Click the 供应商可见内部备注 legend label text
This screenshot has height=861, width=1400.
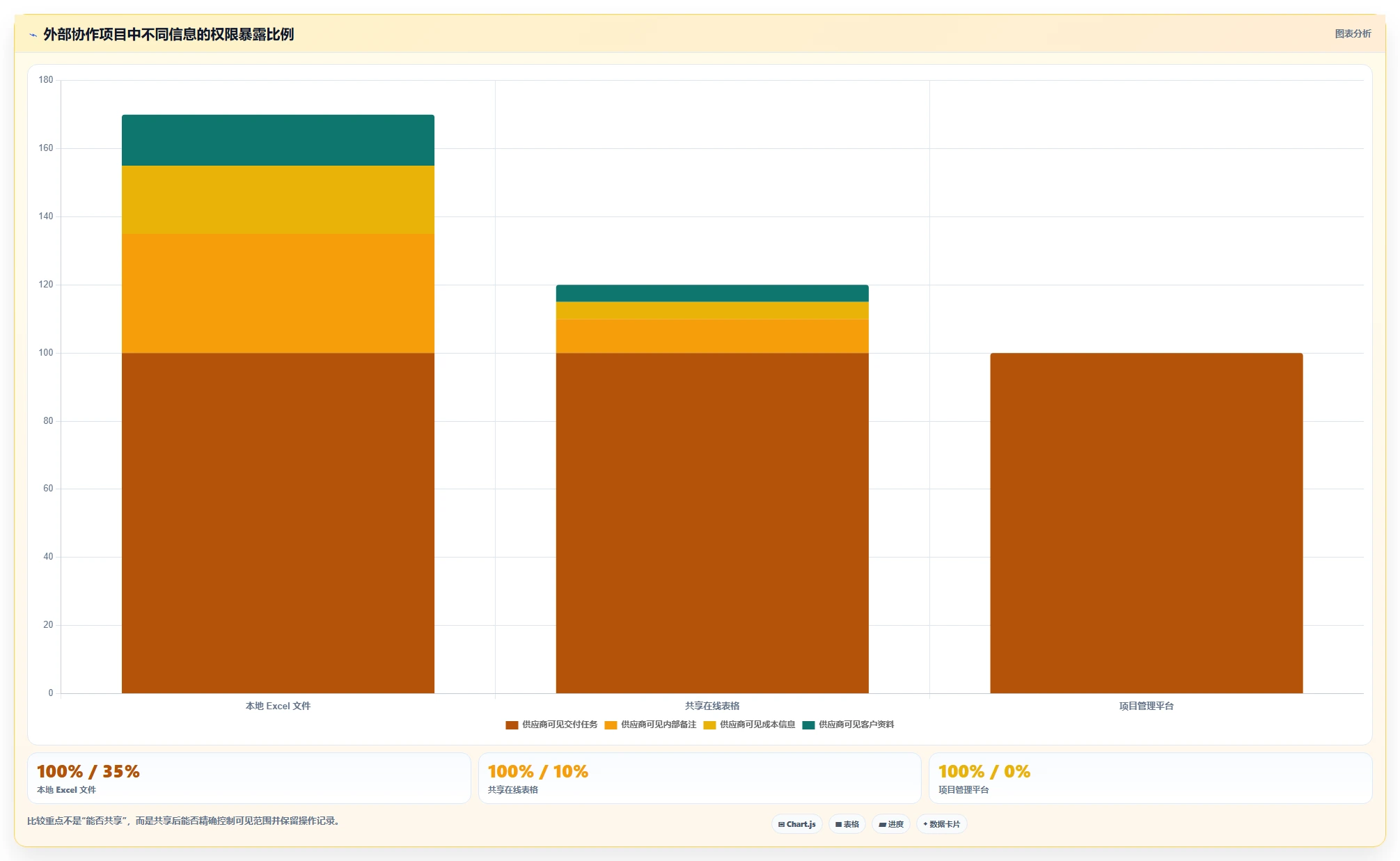[659, 725]
